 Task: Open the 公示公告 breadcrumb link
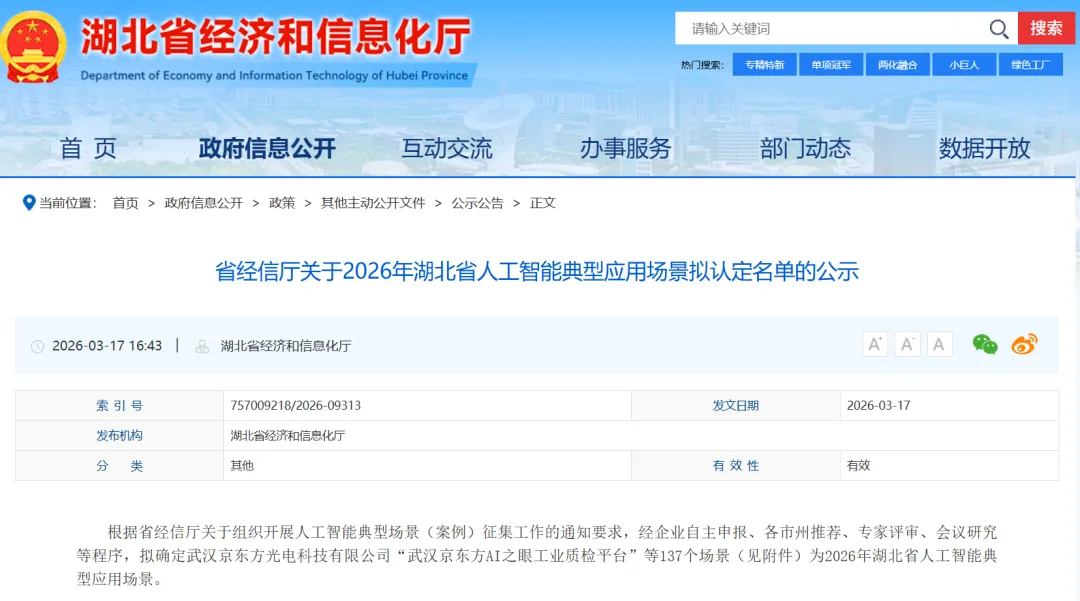[477, 203]
